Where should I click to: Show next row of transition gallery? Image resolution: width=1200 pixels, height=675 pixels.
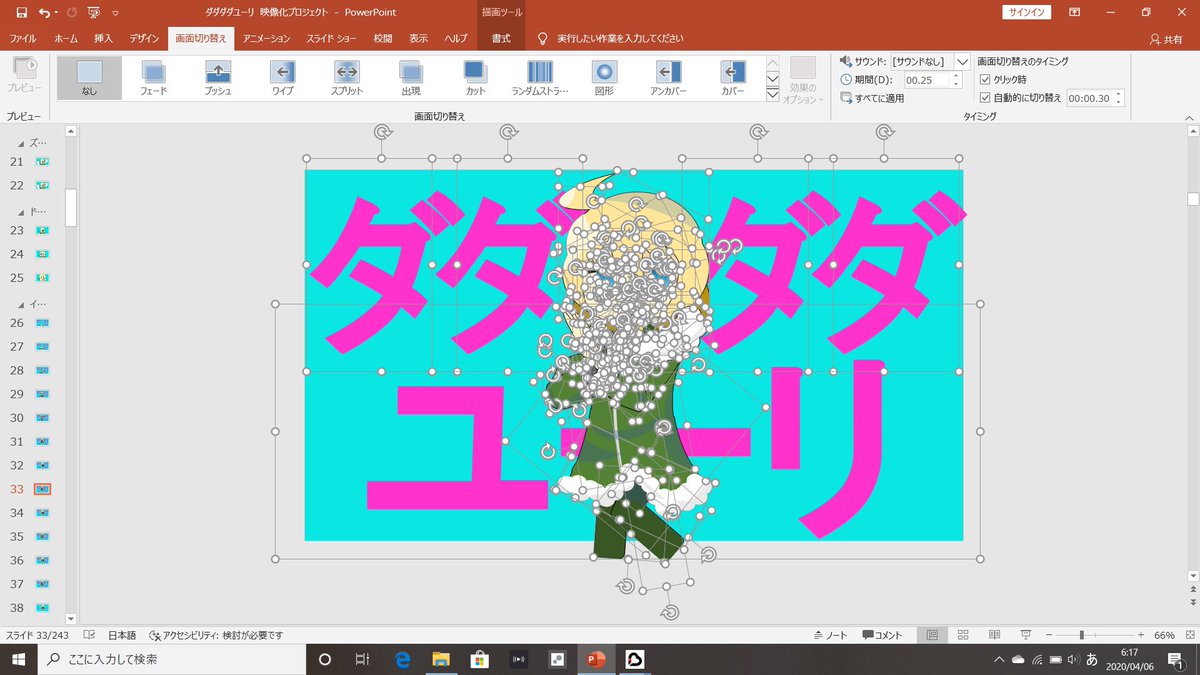click(x=772, y=78)
